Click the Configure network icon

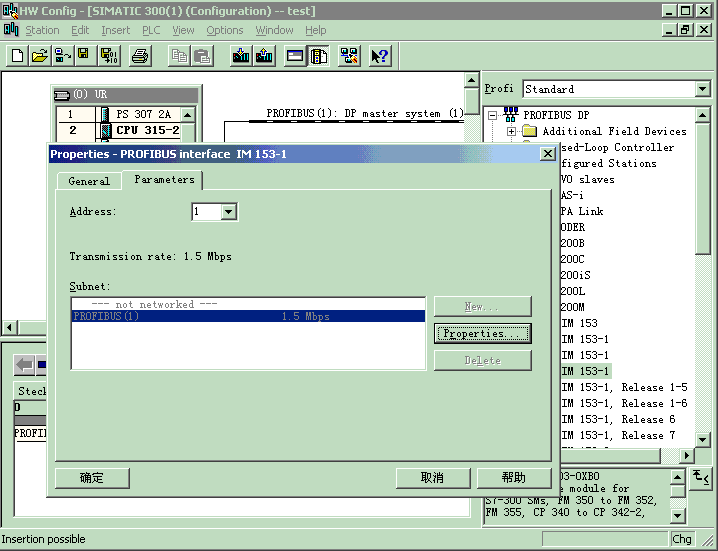coord(349,56)
